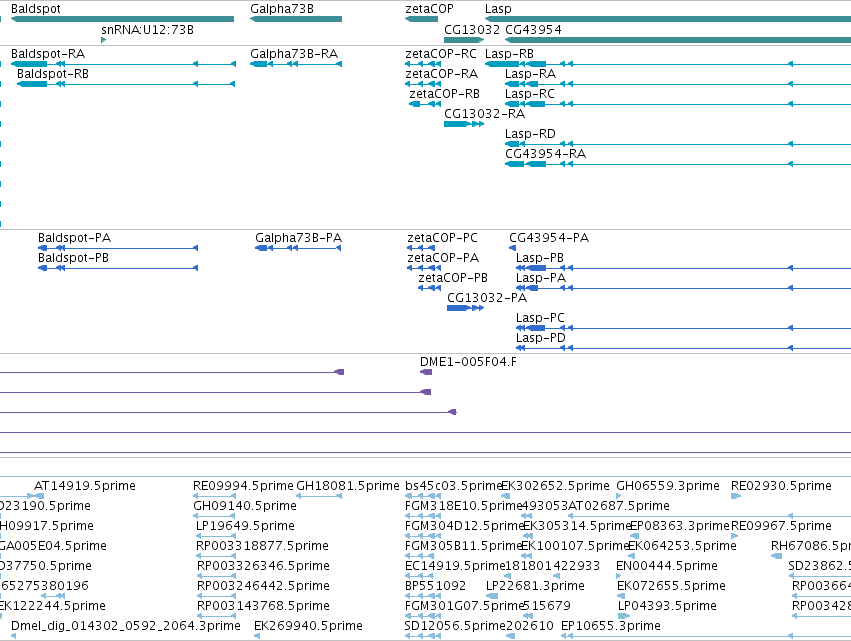This screenshot has height=641, width=851.
Task: Click the RE09967.5prime EST label
Action: coord(782,526)
